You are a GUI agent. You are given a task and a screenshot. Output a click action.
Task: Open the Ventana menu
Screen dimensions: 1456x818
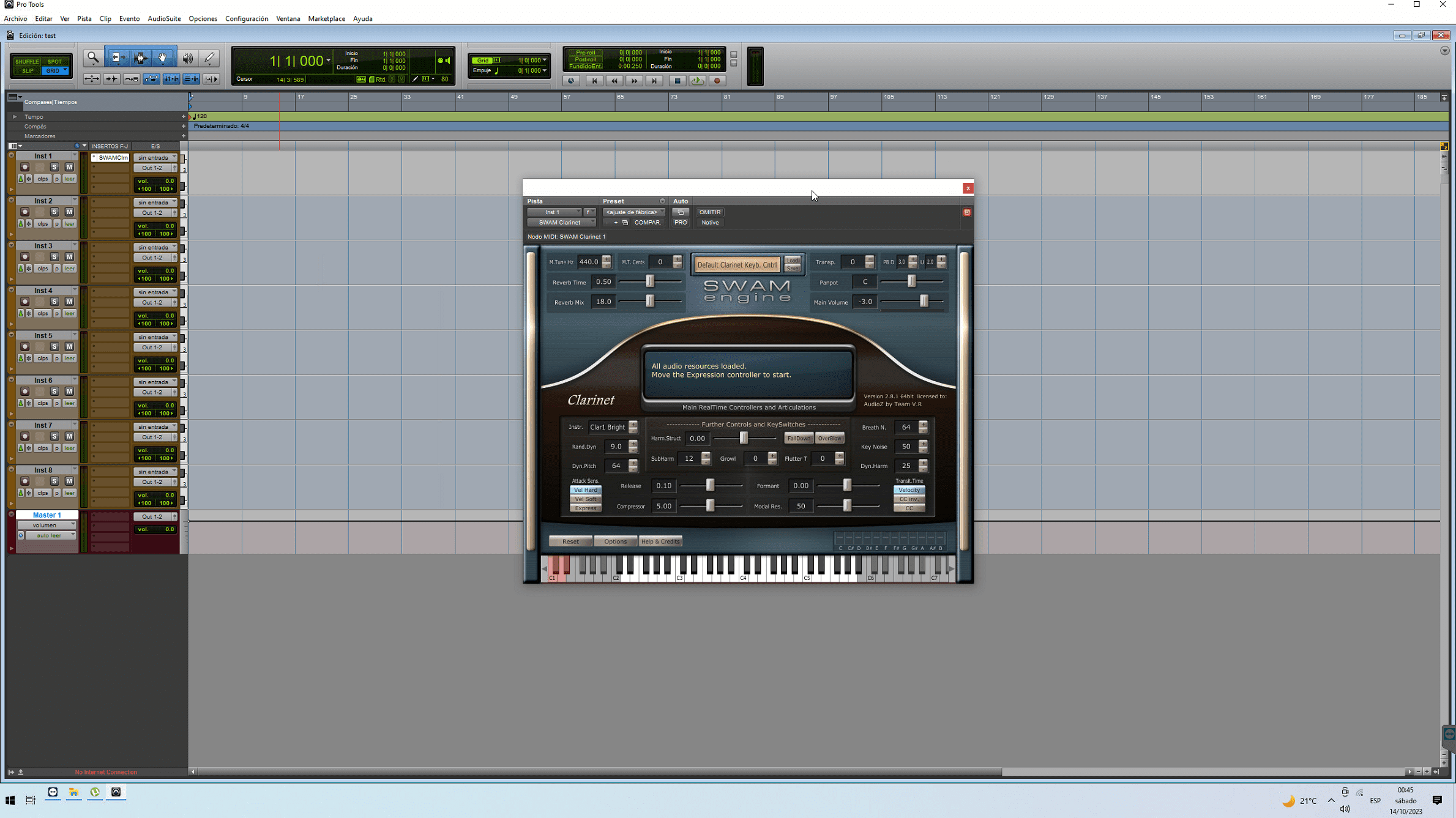tap(288, 18)
